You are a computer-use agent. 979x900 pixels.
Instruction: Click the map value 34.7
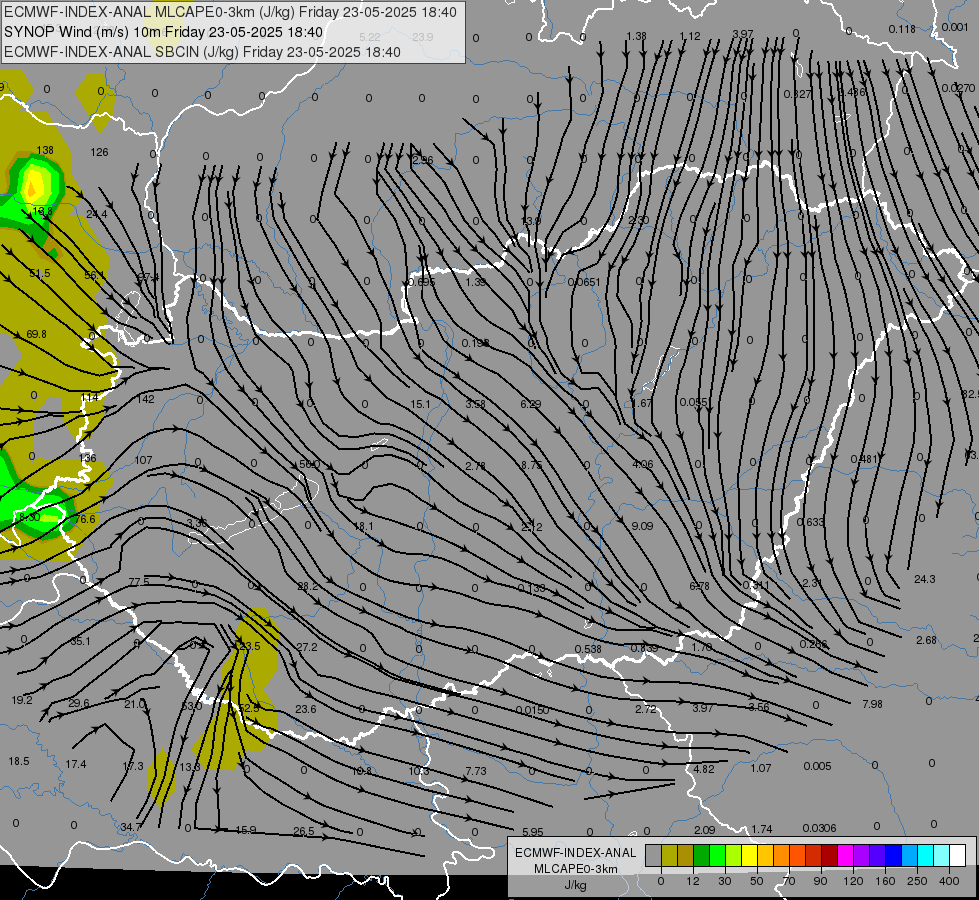tap(131, 828)
